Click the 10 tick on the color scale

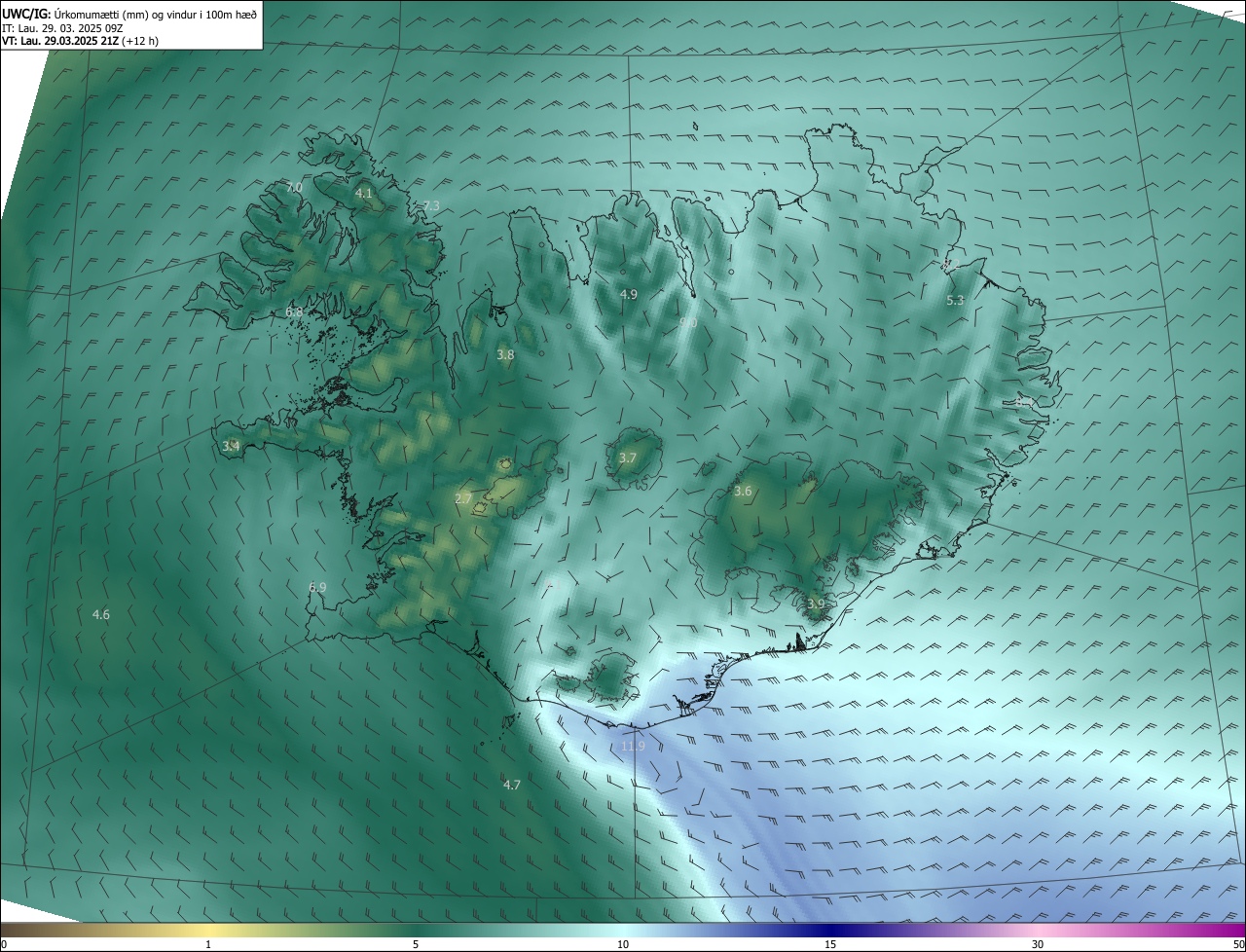(x=623, y=944)
